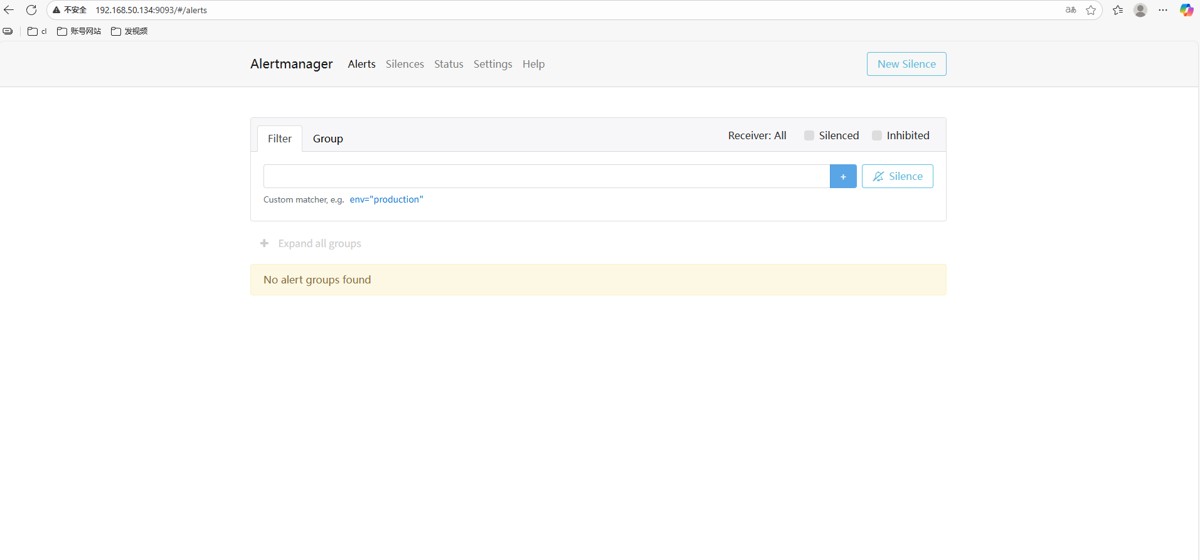Open the first bookmarks bar icon
Screen dimensions: 1200x560
(x=8, y=31)
